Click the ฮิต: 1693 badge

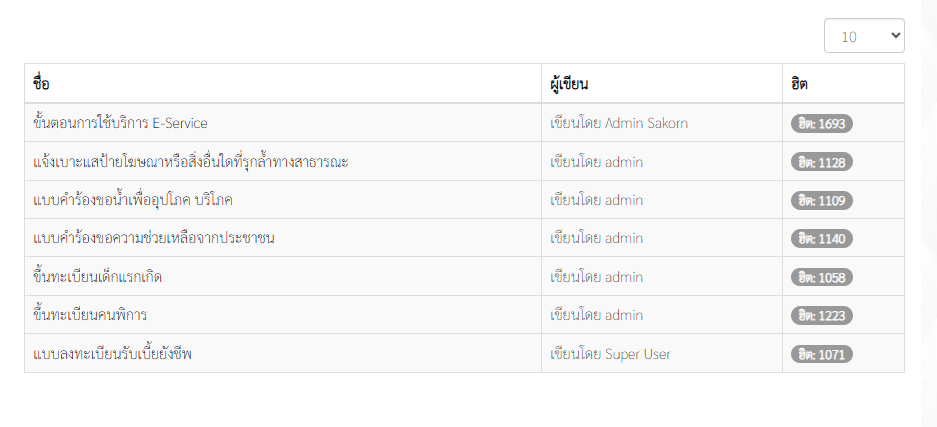click(822, 124)
